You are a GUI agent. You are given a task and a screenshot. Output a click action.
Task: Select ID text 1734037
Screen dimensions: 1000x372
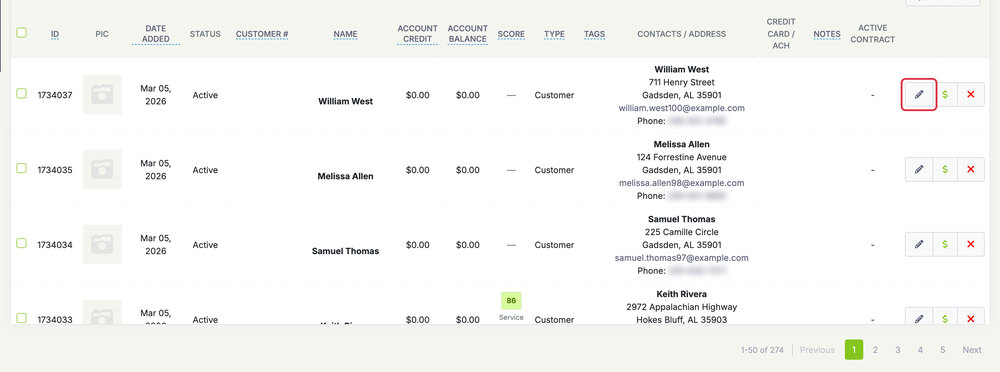[55, 95]
